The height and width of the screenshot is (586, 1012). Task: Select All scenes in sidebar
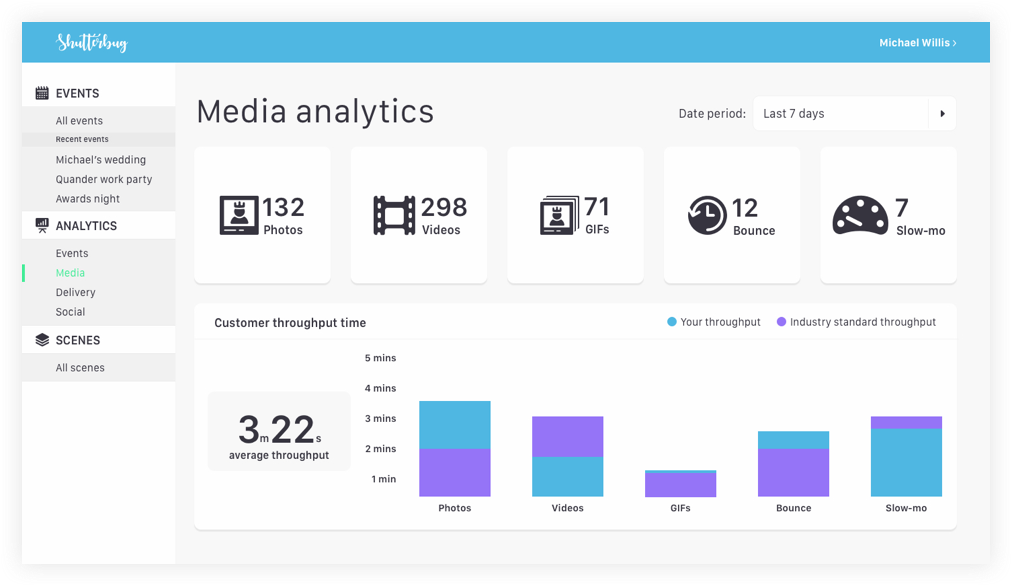tap(80, 368)
